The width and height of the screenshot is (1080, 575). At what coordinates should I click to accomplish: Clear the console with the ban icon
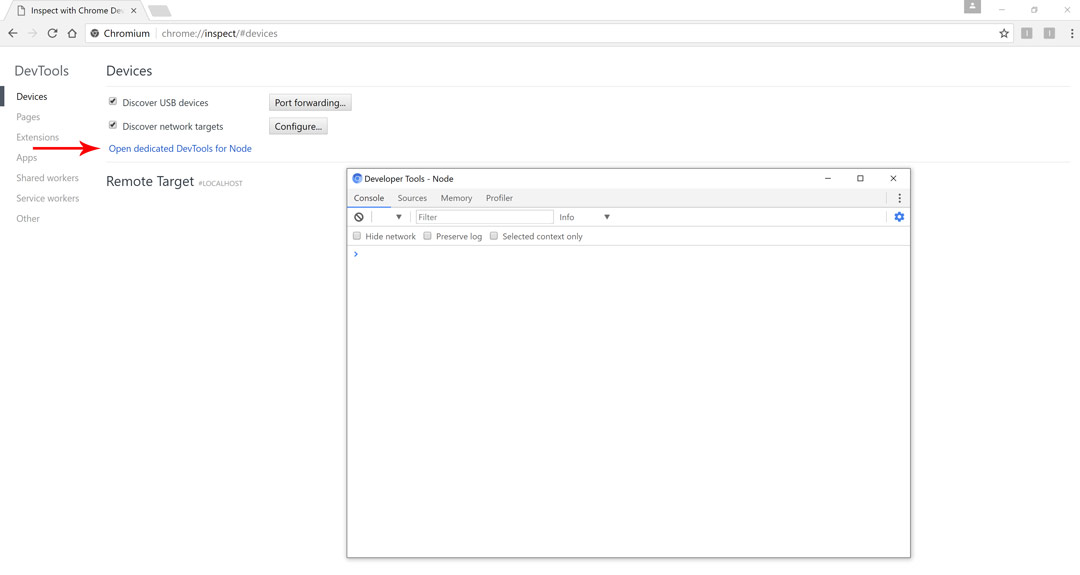tap(359, 217)
